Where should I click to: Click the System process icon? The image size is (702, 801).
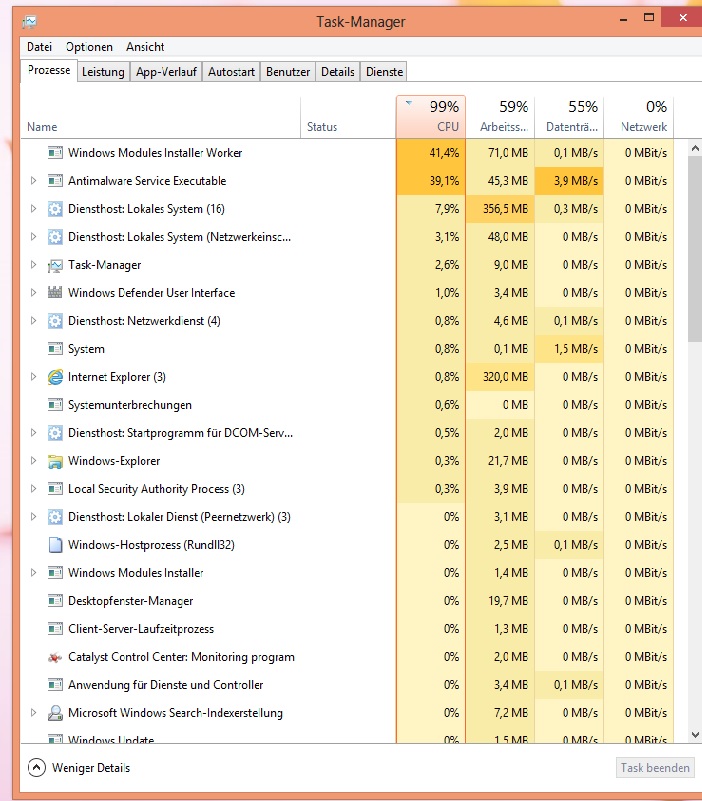coord(55,348)
